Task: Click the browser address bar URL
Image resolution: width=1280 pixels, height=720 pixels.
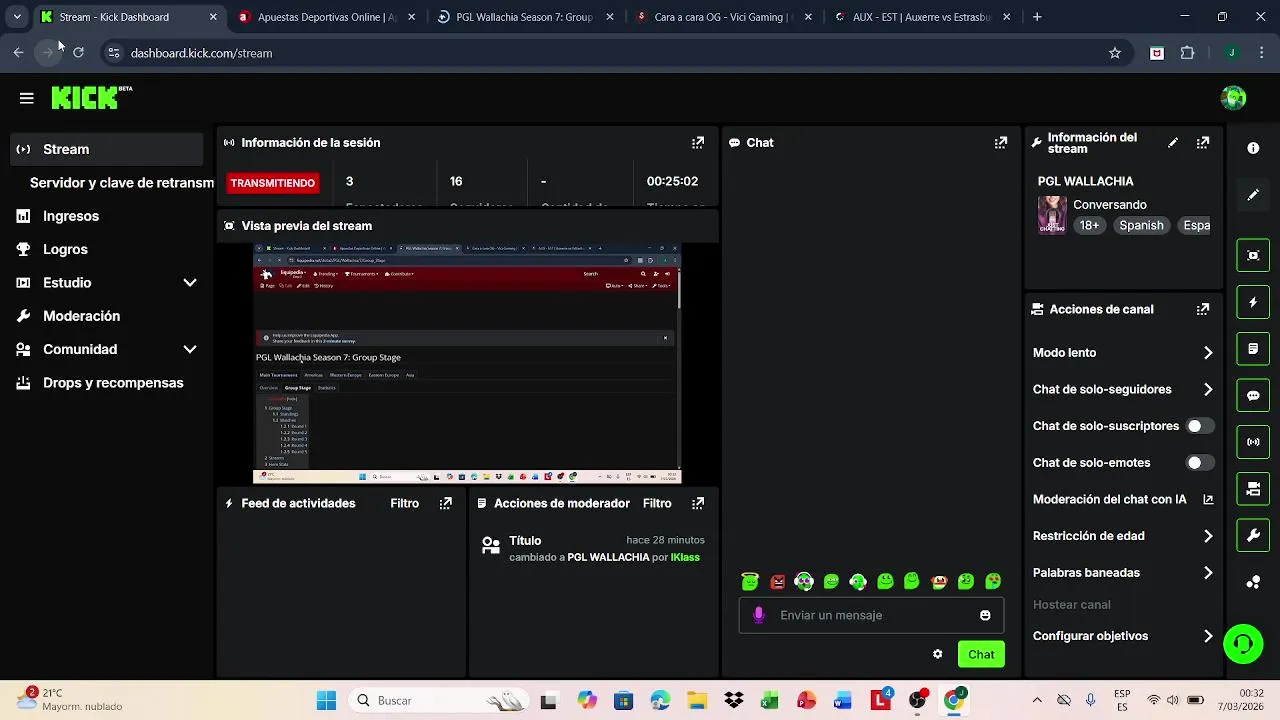Action: click(x=201, y=53)
